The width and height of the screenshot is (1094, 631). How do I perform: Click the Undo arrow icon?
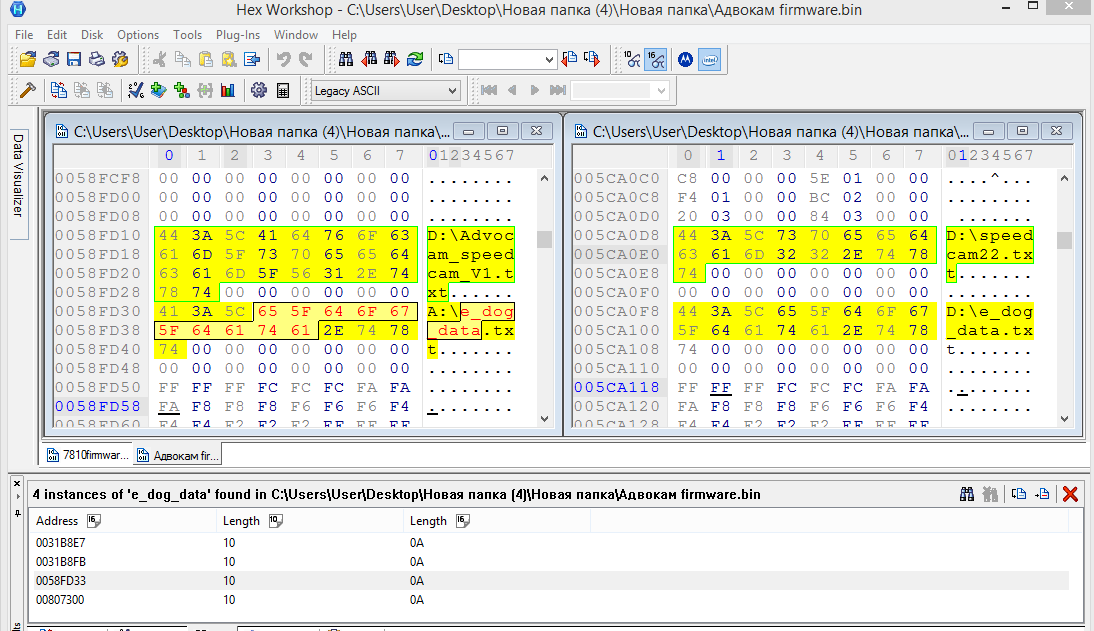tap(283, 60)
